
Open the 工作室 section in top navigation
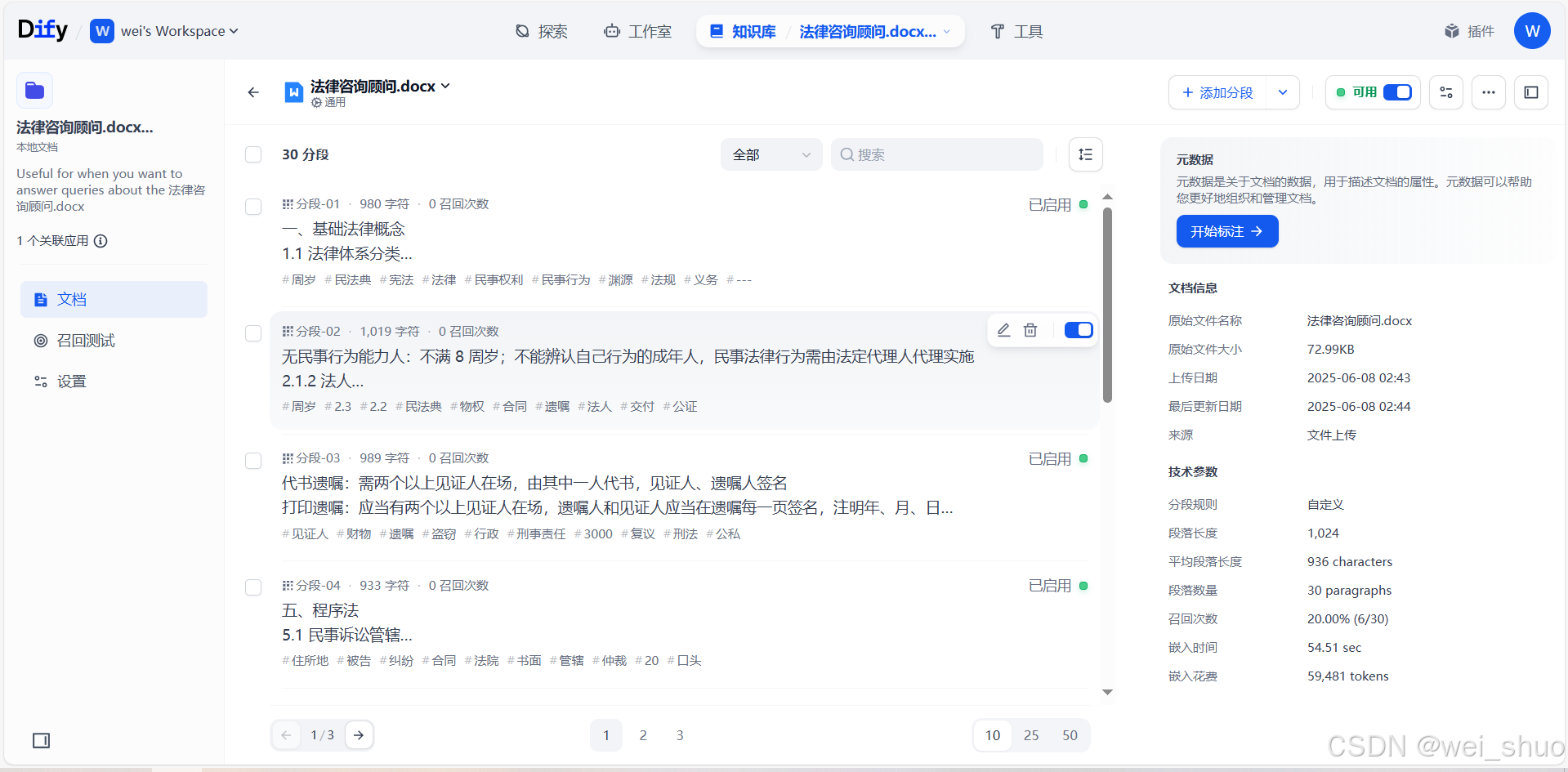point(638,31)
